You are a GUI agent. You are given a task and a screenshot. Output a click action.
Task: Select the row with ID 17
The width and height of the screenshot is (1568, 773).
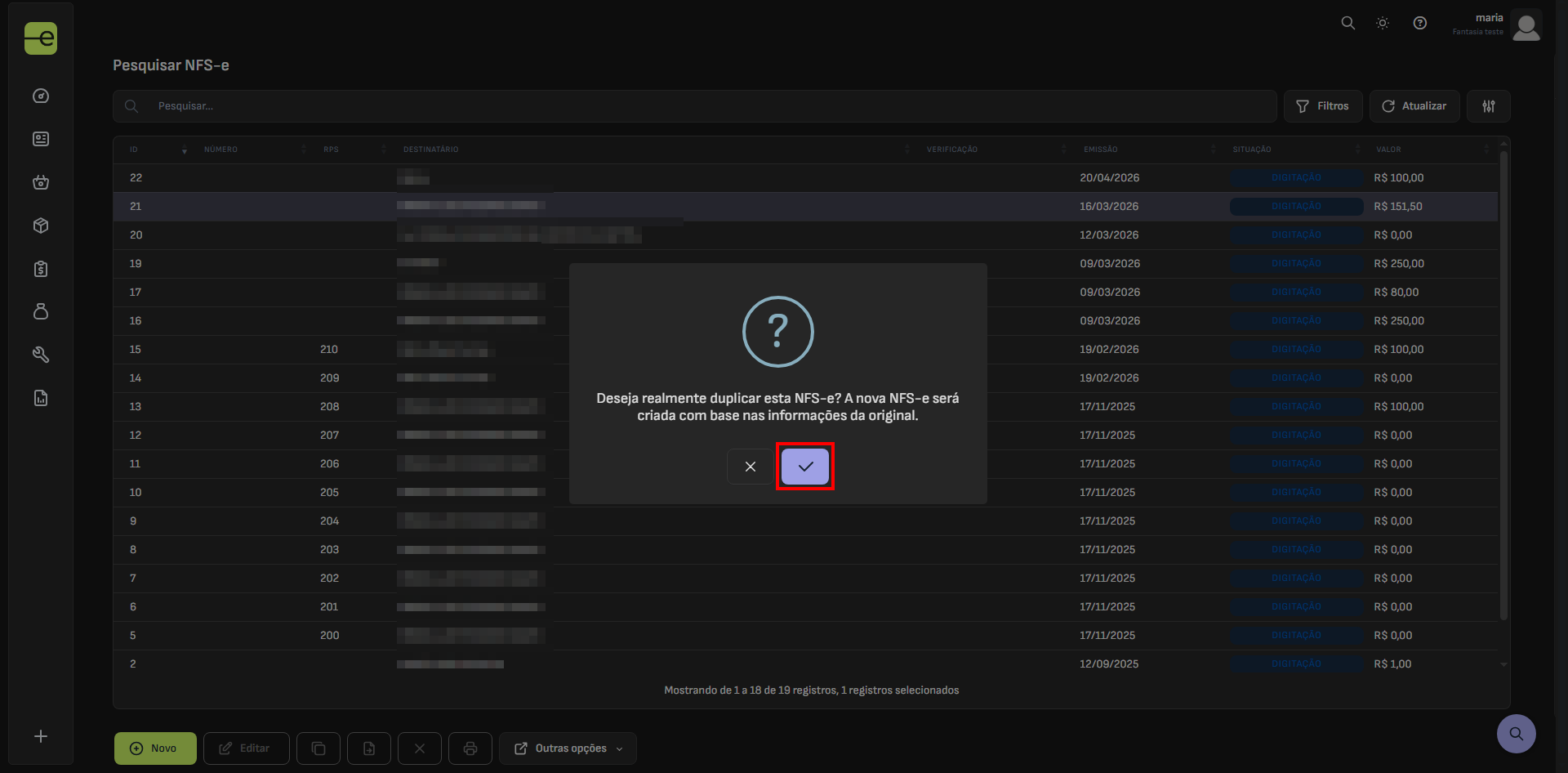pos(805,293)
